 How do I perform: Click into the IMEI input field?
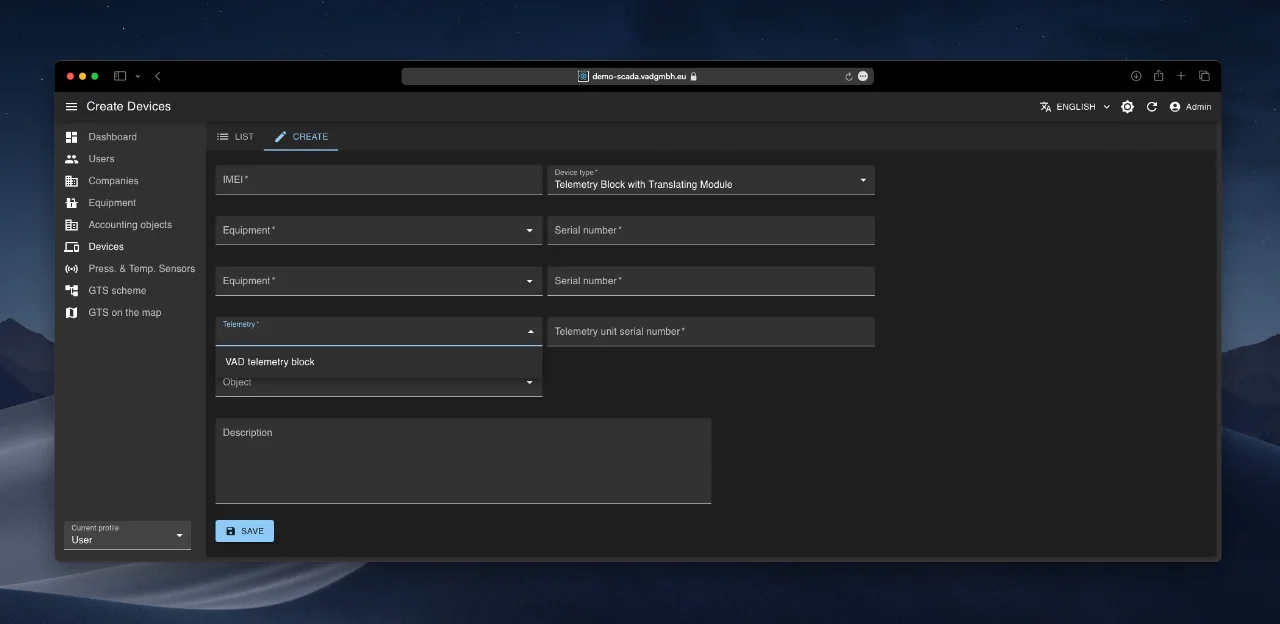click(378, 180)
